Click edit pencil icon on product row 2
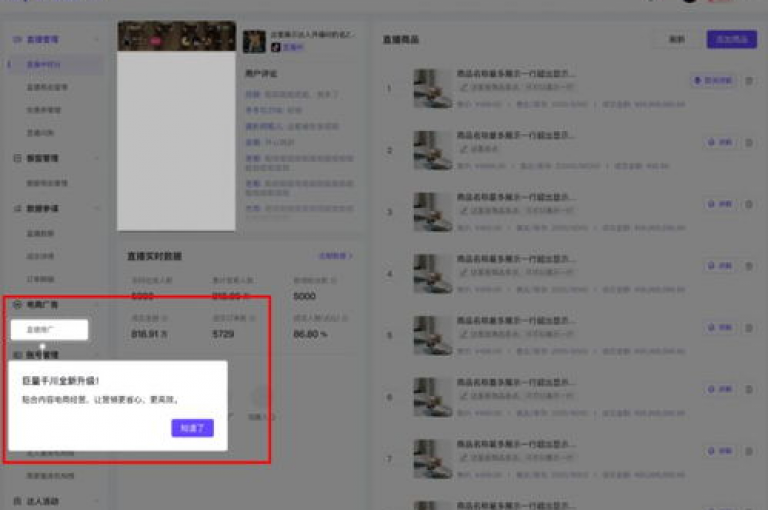 click(x=463, y=149)
